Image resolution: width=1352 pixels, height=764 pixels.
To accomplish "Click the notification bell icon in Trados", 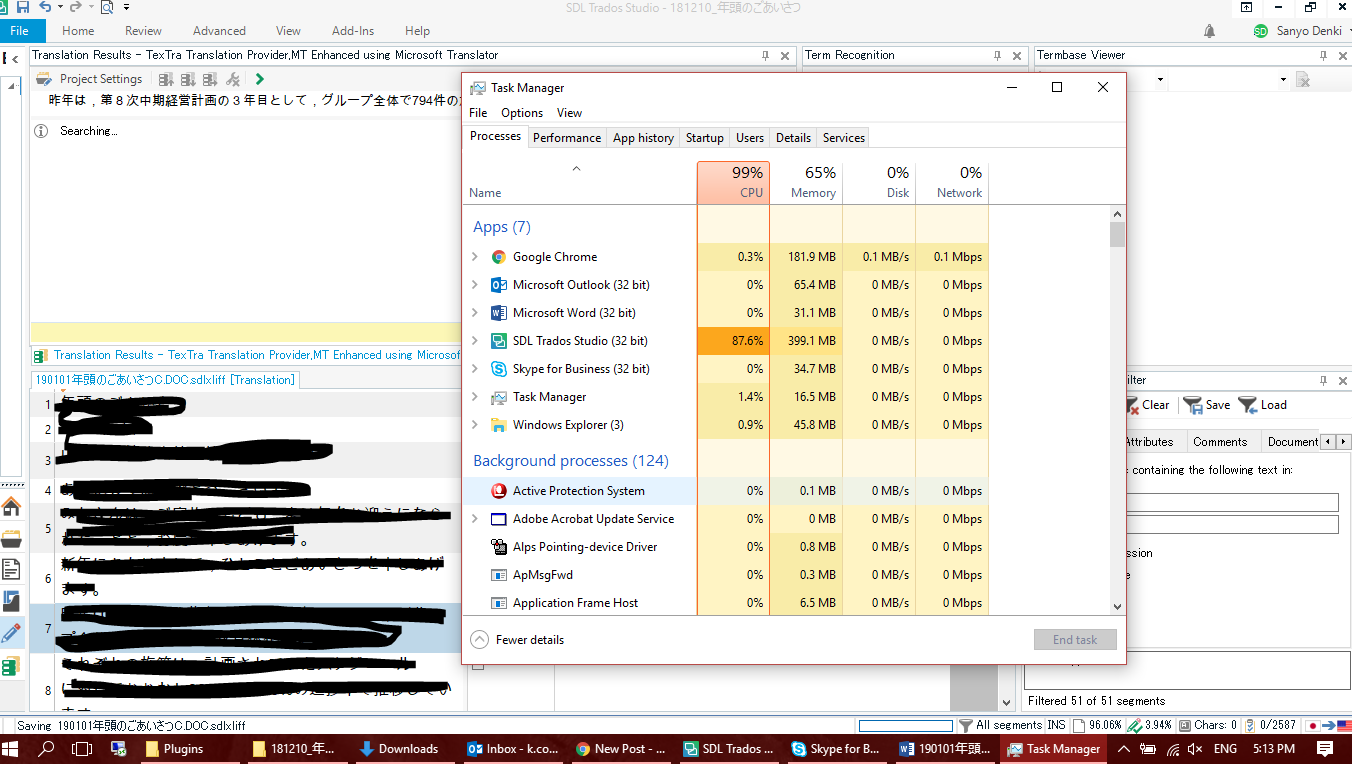I will (x=1210, y=31).
